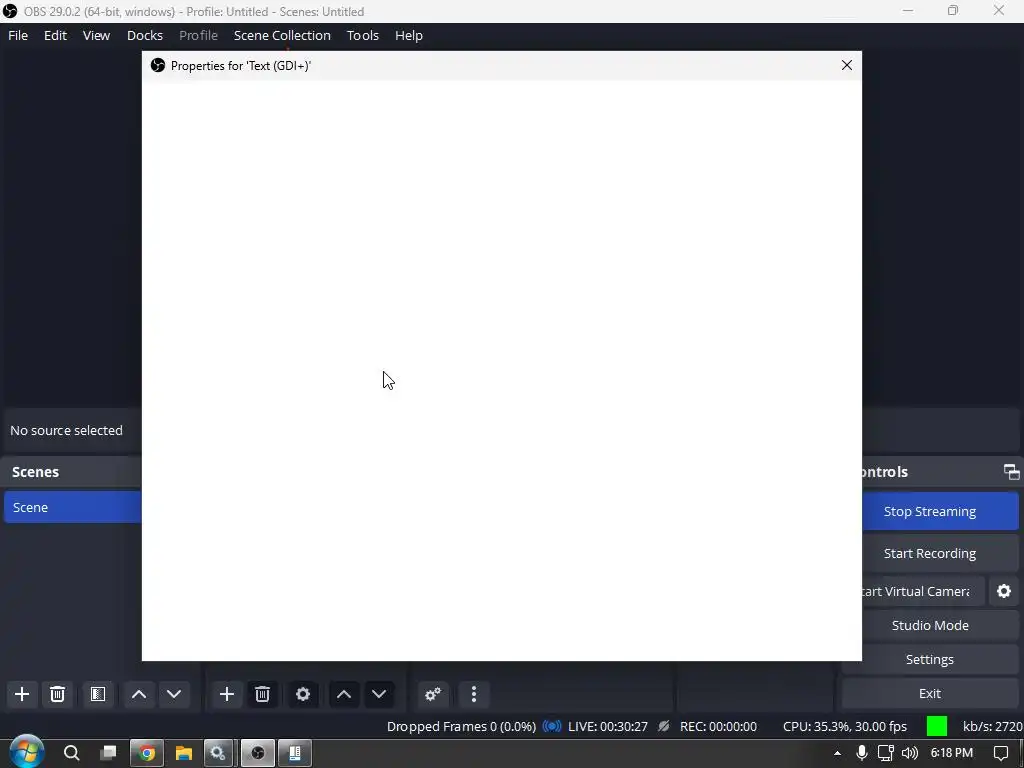This screenshot has width=1024, height=768.
Task: Show hidden tray icons arrow
Action: pyautogui.click(x=837, y=754)
